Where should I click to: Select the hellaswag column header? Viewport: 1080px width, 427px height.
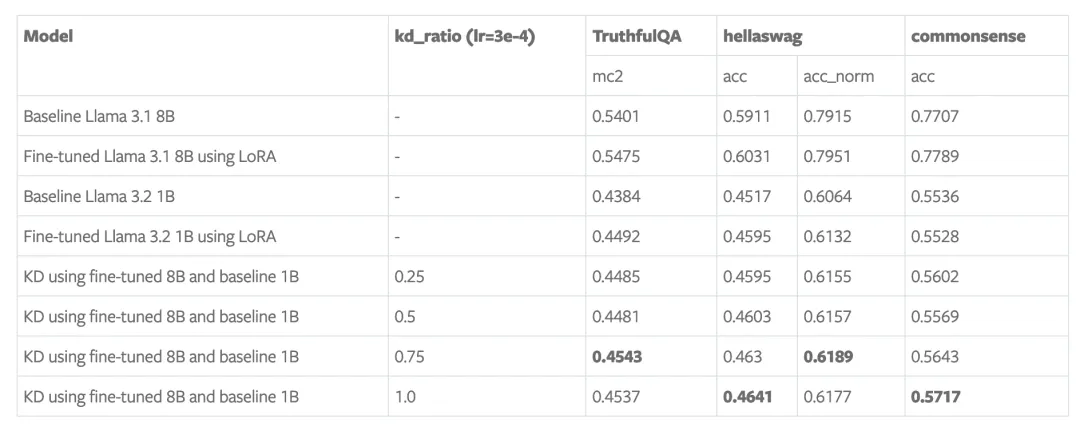pyautogui.click(x=762, y=37)
